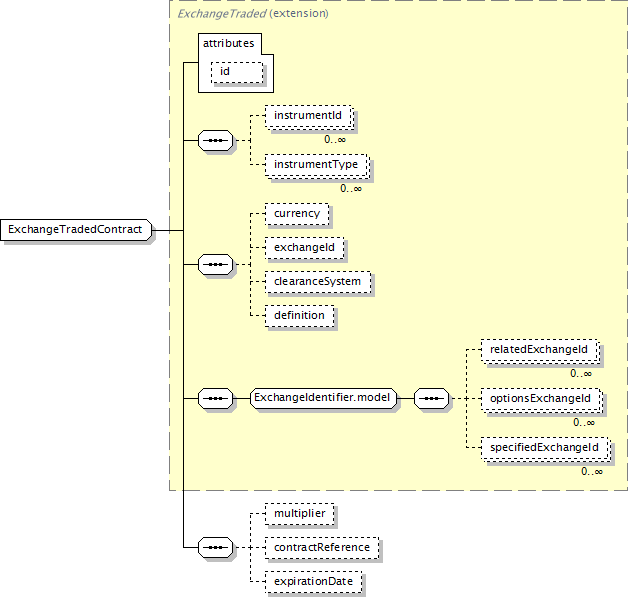Select the sequence connector left of currency group
The width and height of the screenshot is (628, 598).
[216, 264]
